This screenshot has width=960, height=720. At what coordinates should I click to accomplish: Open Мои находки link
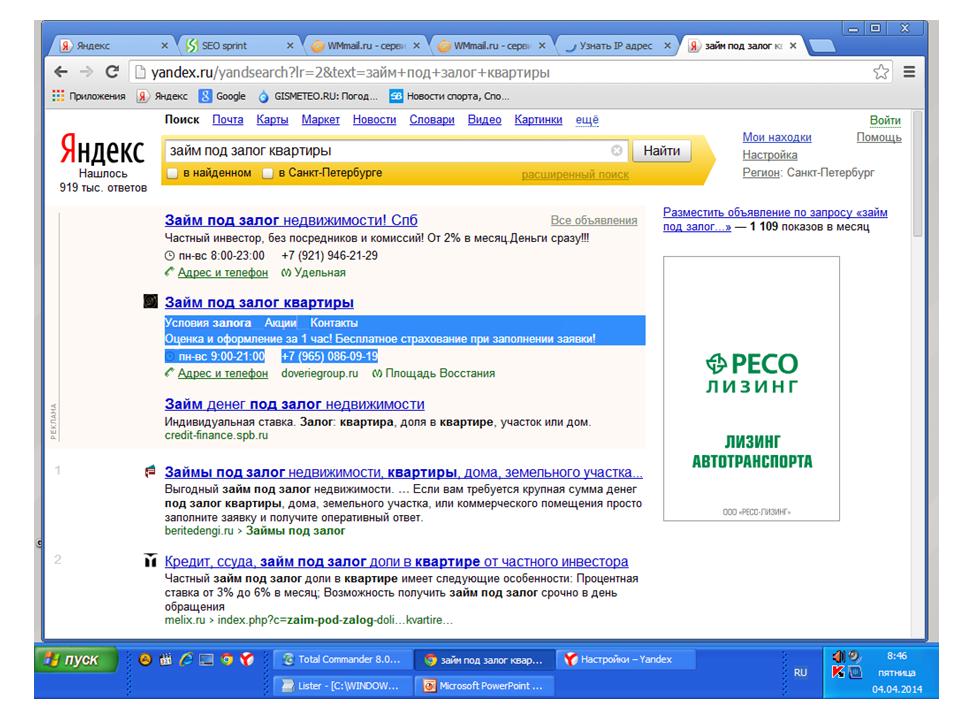(777, 137)
